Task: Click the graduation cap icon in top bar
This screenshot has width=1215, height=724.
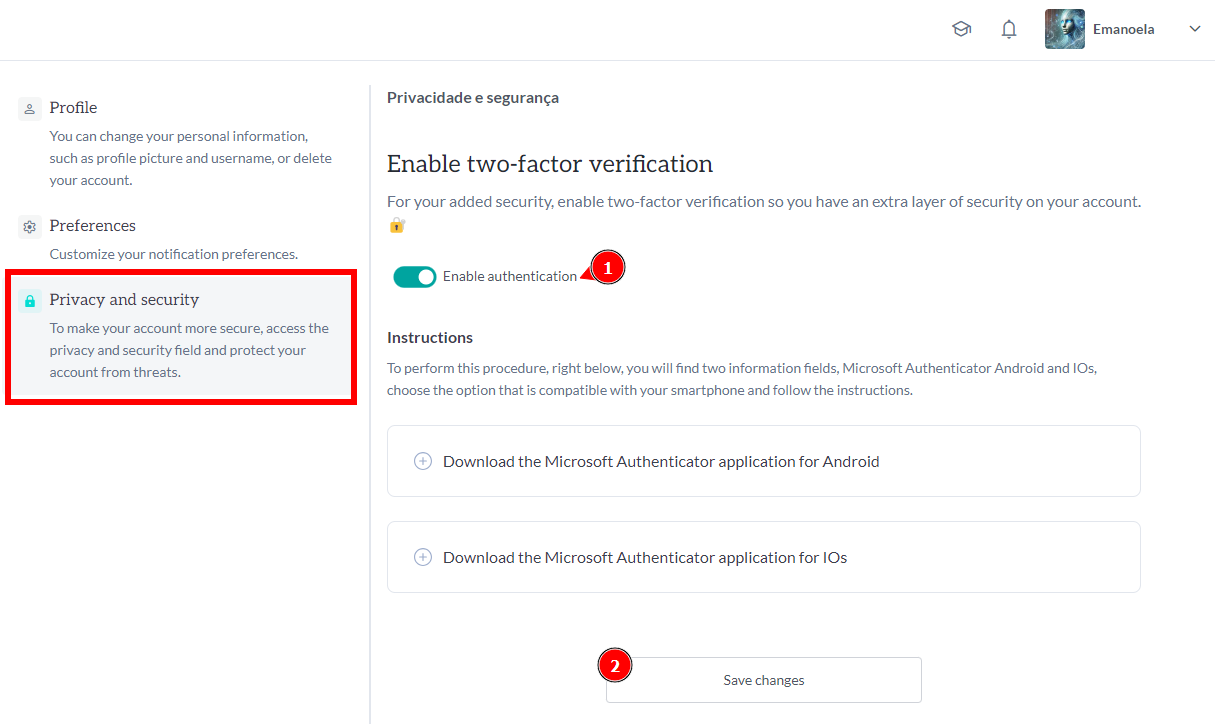Action: click(961, 29)
